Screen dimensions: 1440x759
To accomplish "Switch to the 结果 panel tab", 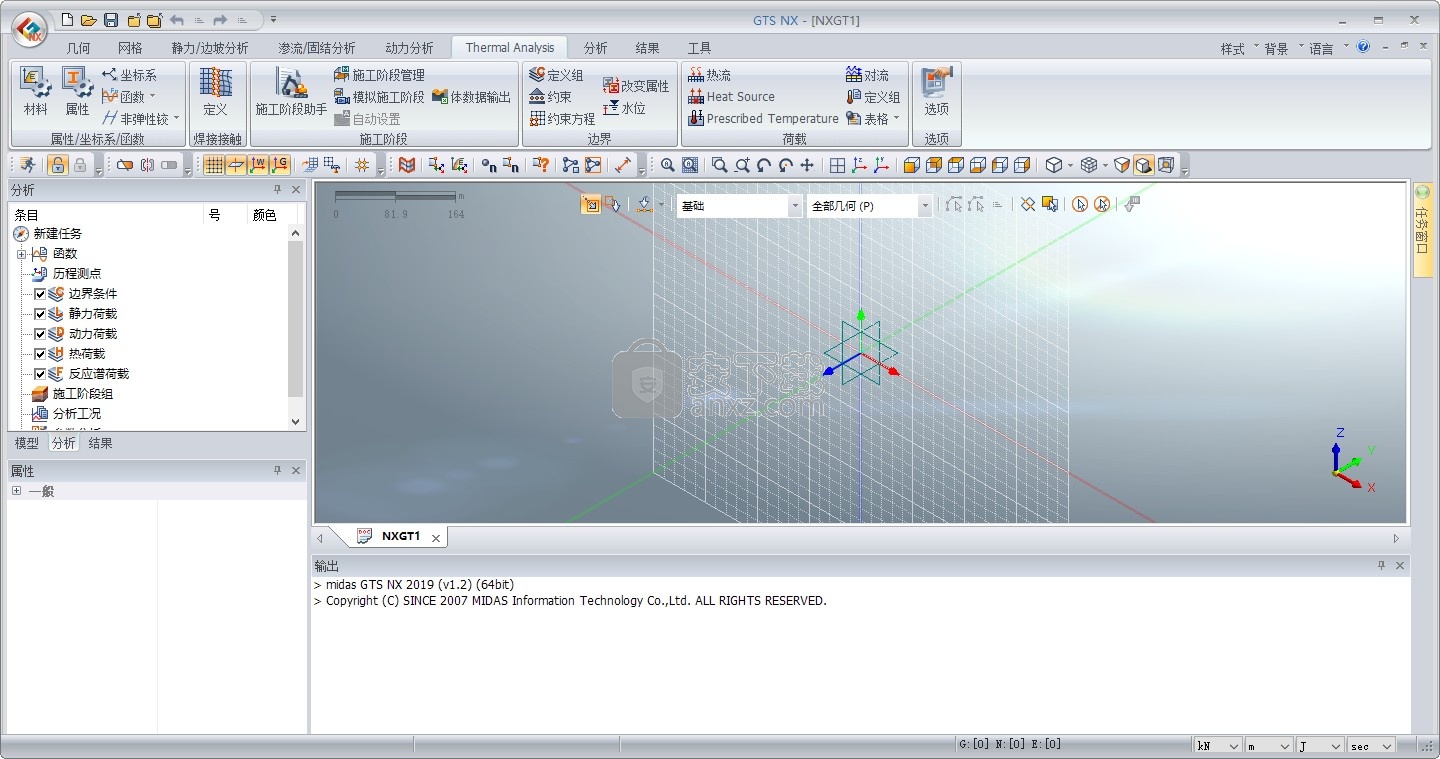I will coord(100,443).
